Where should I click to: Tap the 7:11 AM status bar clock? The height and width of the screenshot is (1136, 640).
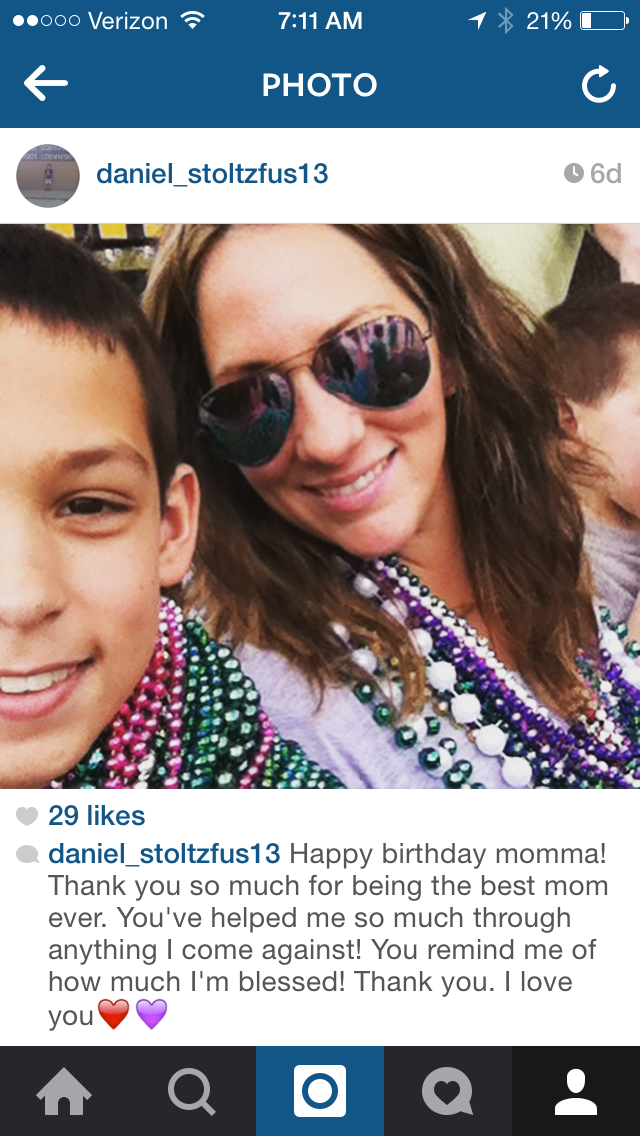[x=320, y=21]
